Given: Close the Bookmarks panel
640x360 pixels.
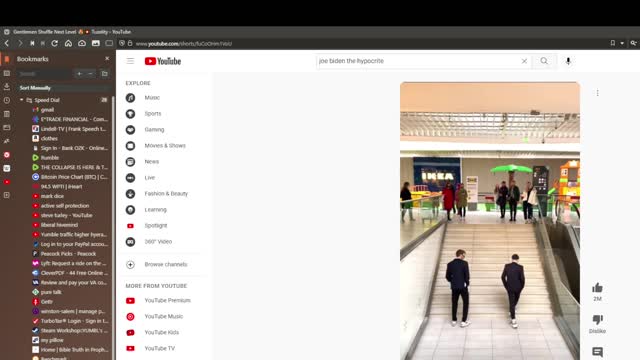Looking at the screenshot, I should pos(107,59).
